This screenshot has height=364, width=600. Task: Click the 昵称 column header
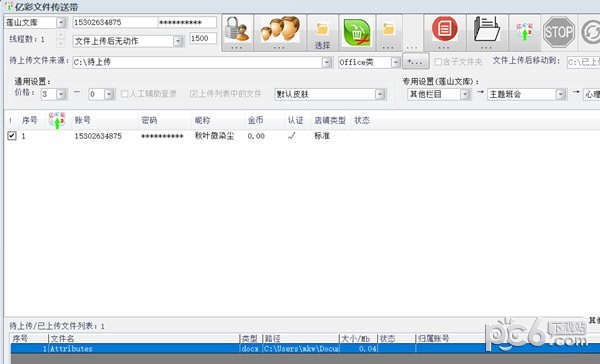click(202, 120)
